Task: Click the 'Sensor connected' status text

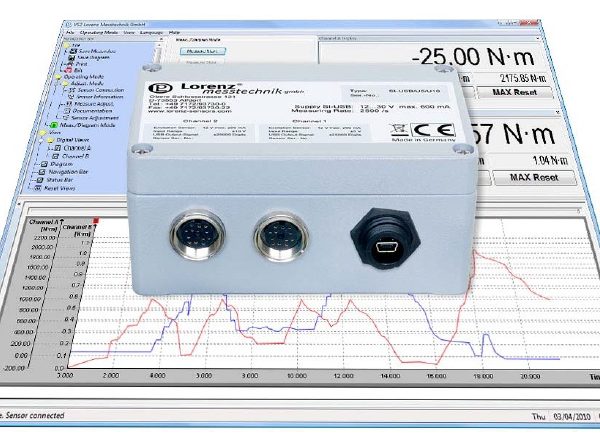Action: (35, 415)
